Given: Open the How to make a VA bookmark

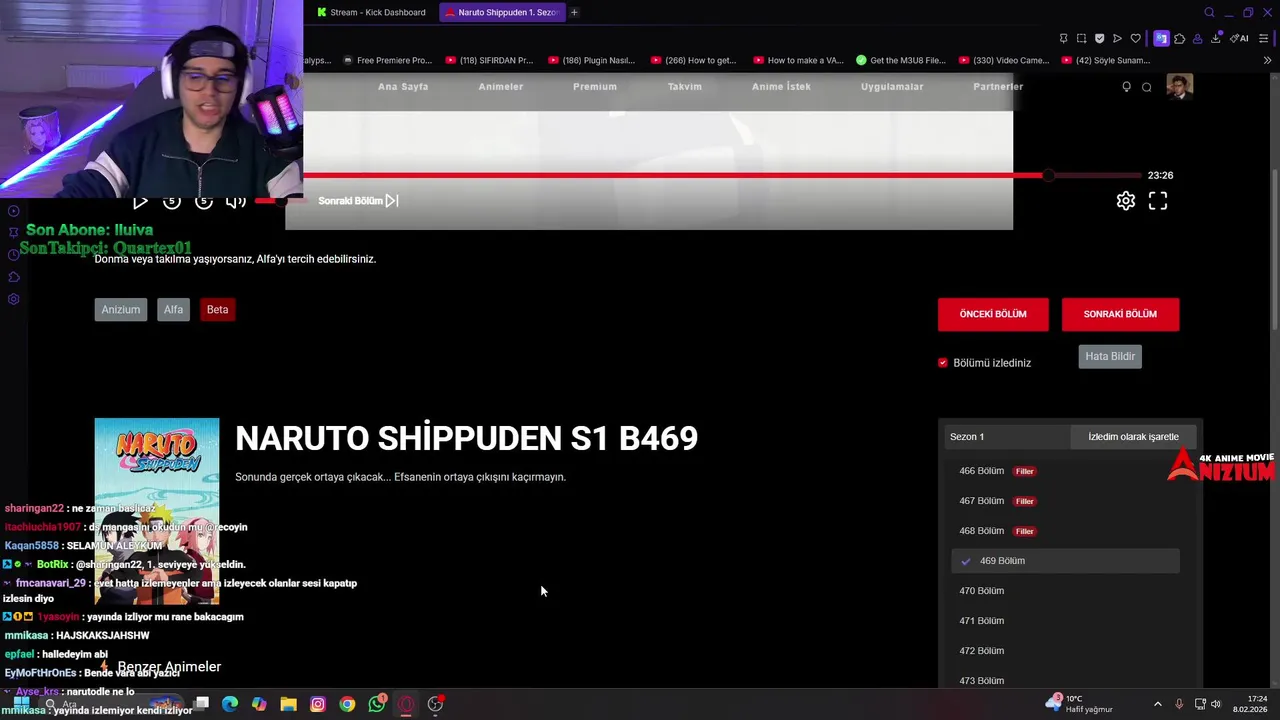Looking at the screenshot, I should [x=798, y=60].
